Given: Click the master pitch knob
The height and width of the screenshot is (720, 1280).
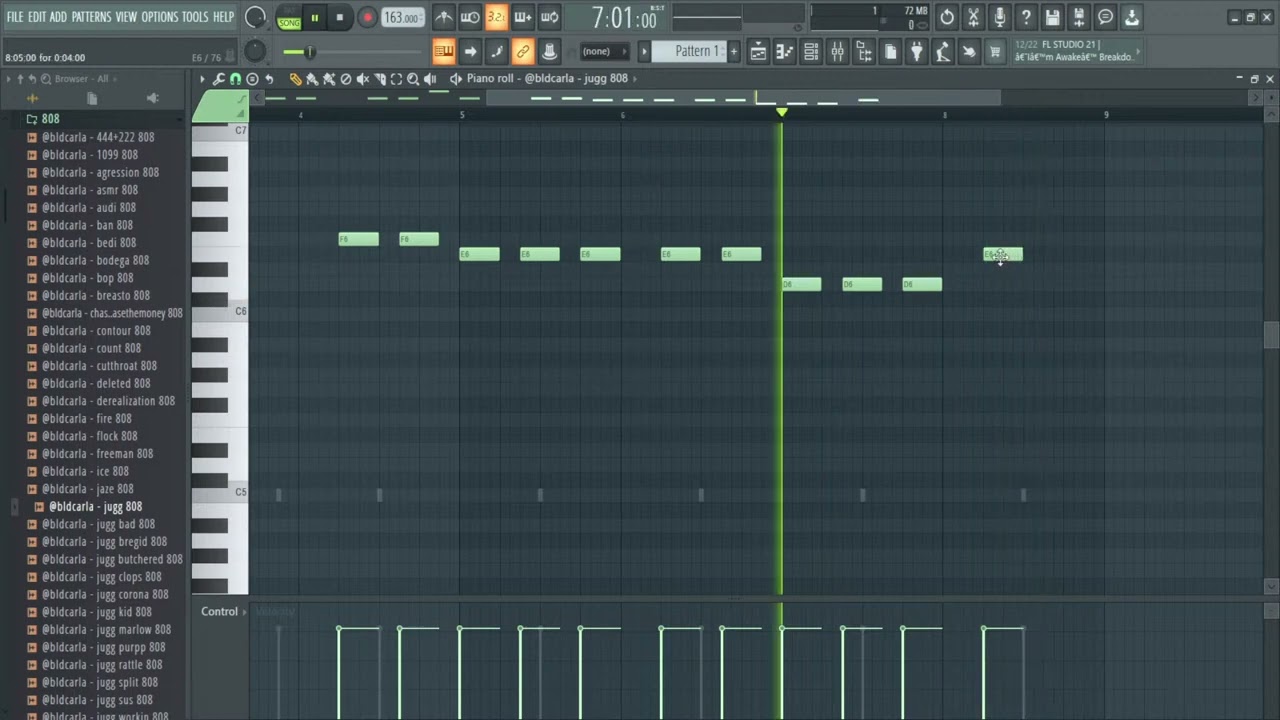Looking at the screenshot, I should (x=256, y=52).
